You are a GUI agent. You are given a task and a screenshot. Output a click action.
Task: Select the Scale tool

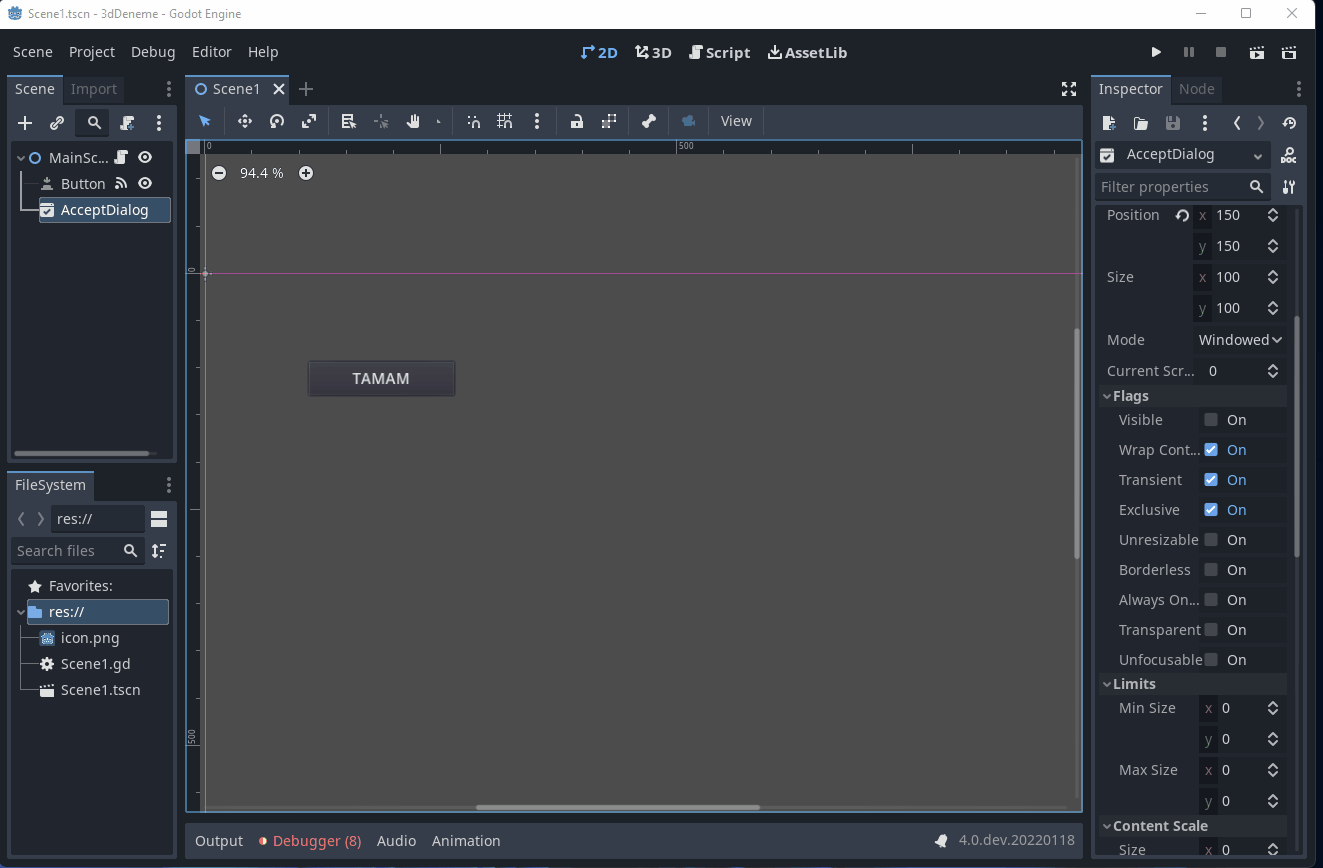point(307,121)
